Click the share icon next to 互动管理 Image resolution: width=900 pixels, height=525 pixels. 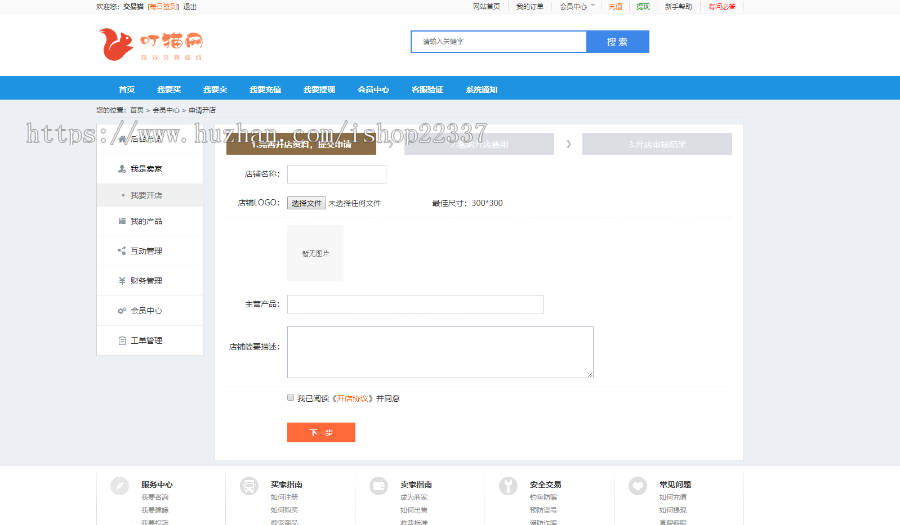pyautogui.click(x=122, y=251)
